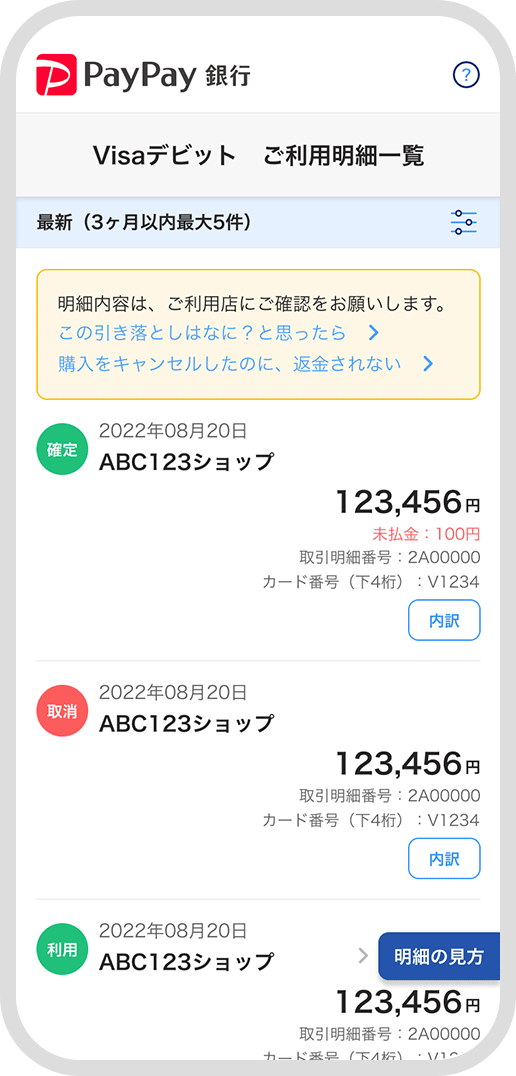
Task: Expand third transaction via gray chevron
Action: [364, 955]
